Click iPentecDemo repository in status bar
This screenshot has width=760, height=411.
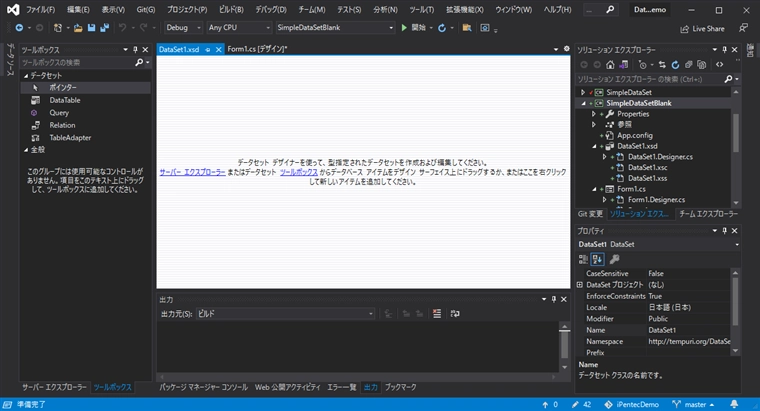click(632, 404)
